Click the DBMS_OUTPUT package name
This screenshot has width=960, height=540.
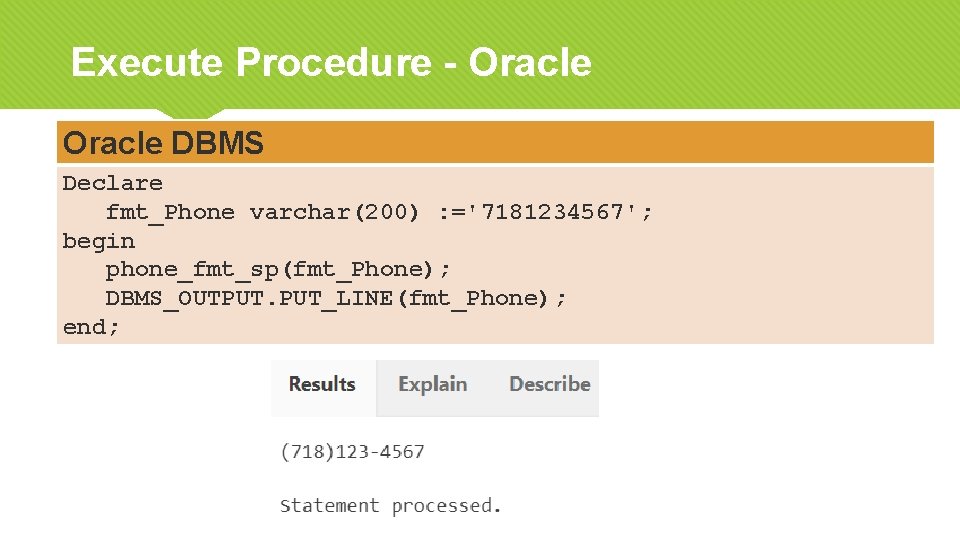click(184, 298)
